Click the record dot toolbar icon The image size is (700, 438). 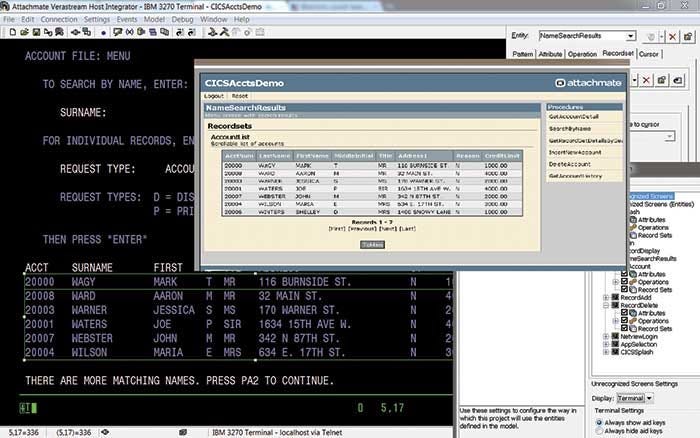click(x=103, y=33)
